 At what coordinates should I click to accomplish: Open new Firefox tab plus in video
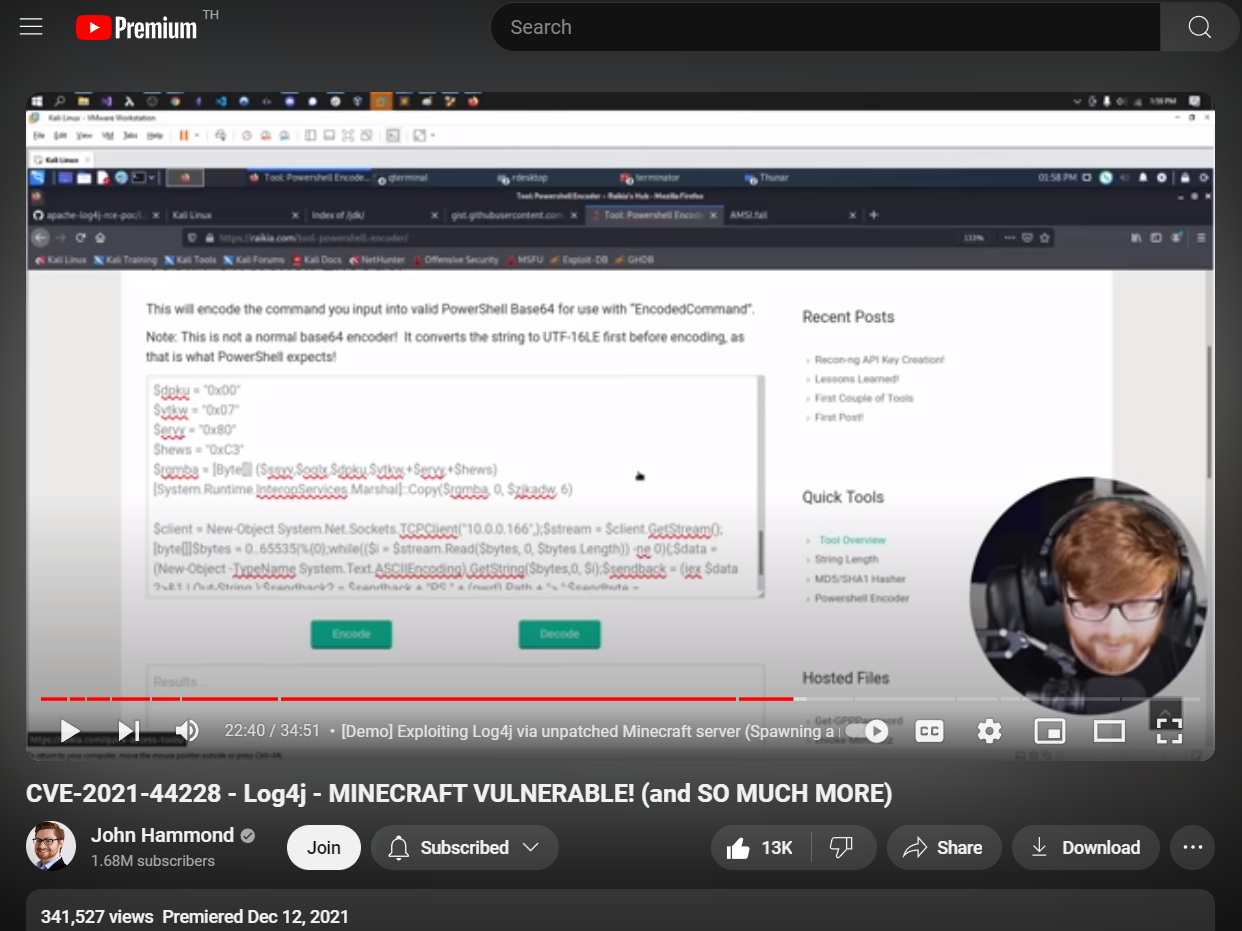[x=874, y=215]
